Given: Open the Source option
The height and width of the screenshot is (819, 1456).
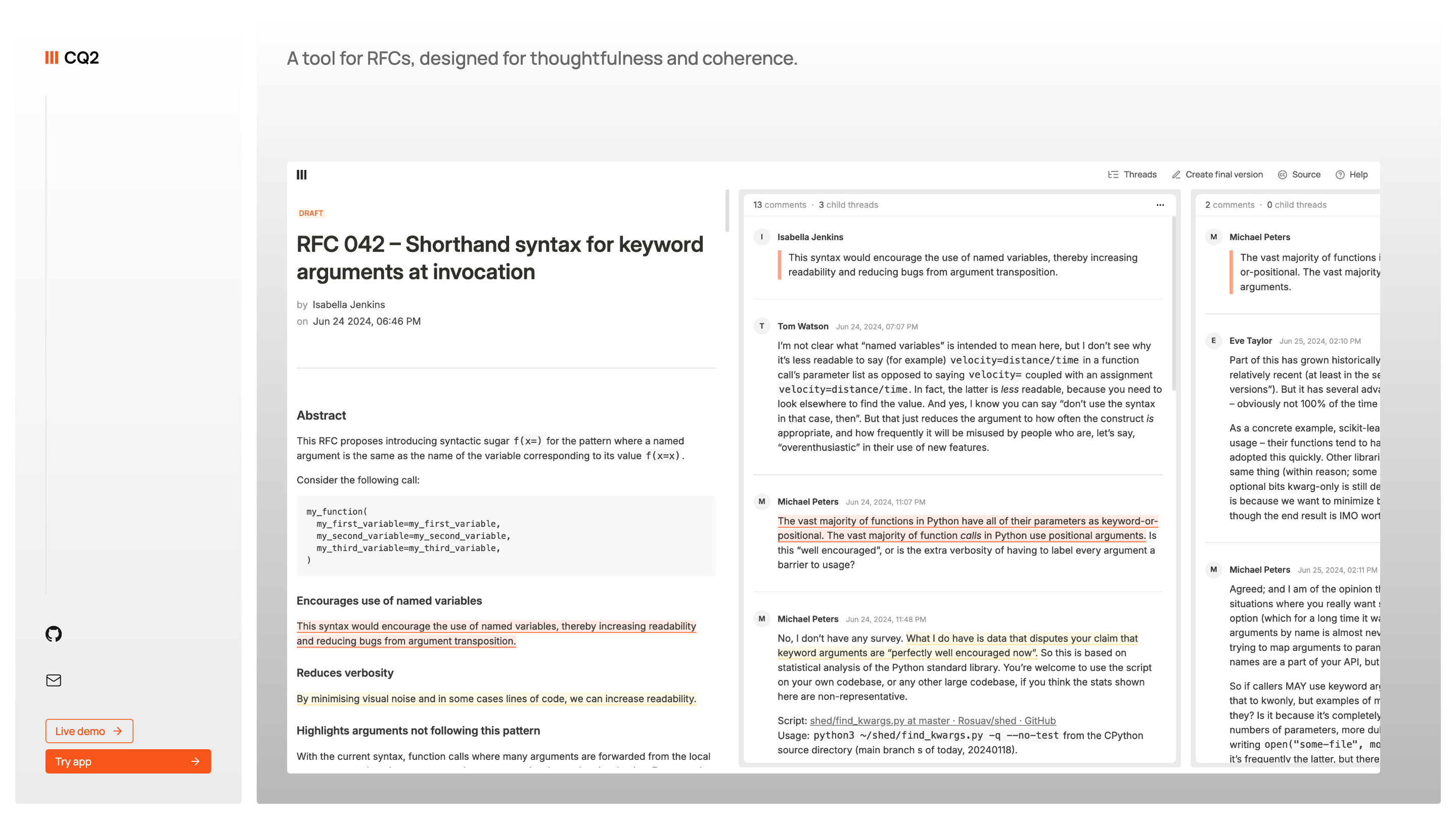Looking at the screenshot, I should (x=1299, y=174).
